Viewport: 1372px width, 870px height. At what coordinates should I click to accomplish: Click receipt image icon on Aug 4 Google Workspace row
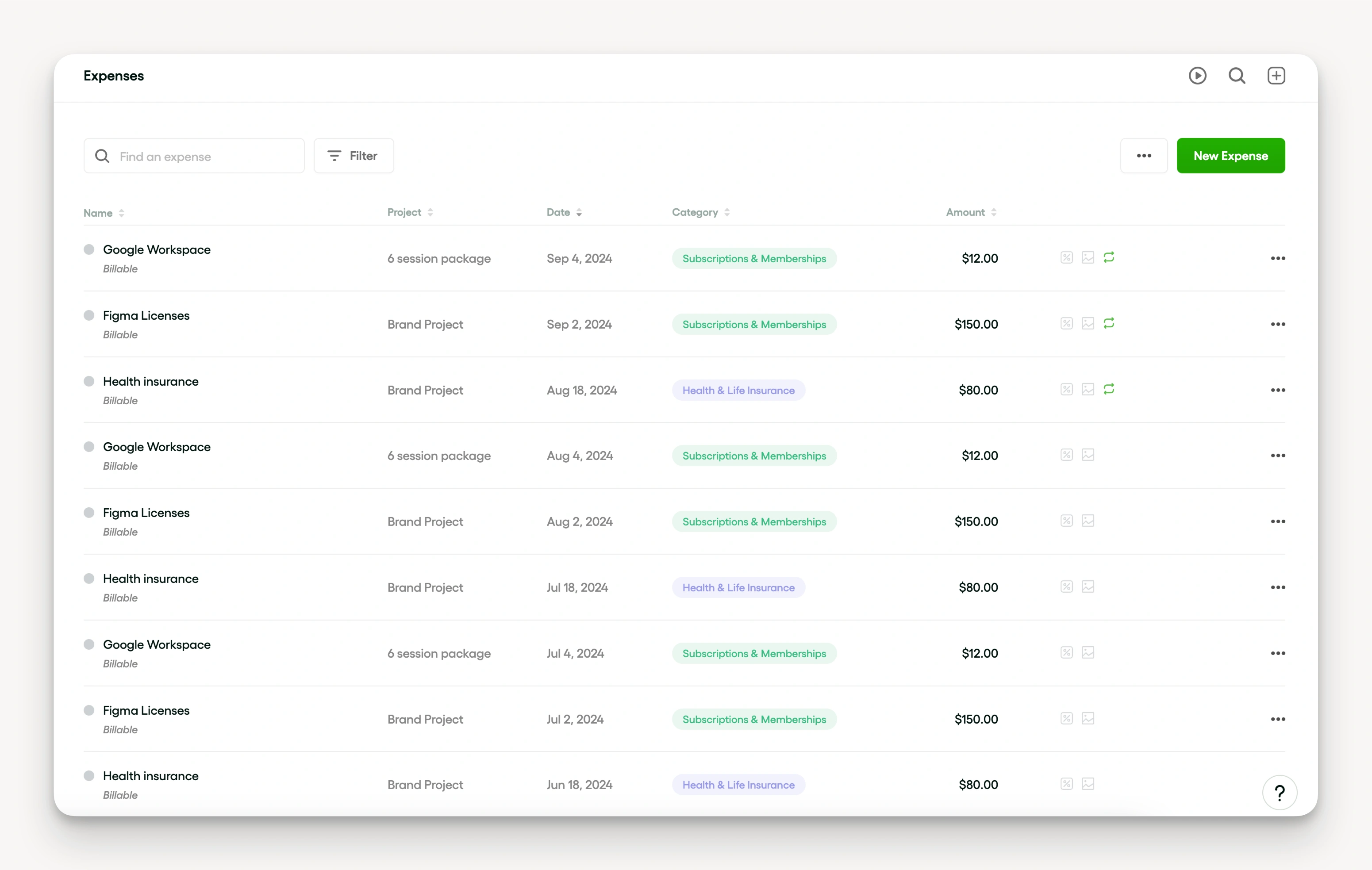pos(1088,455)
